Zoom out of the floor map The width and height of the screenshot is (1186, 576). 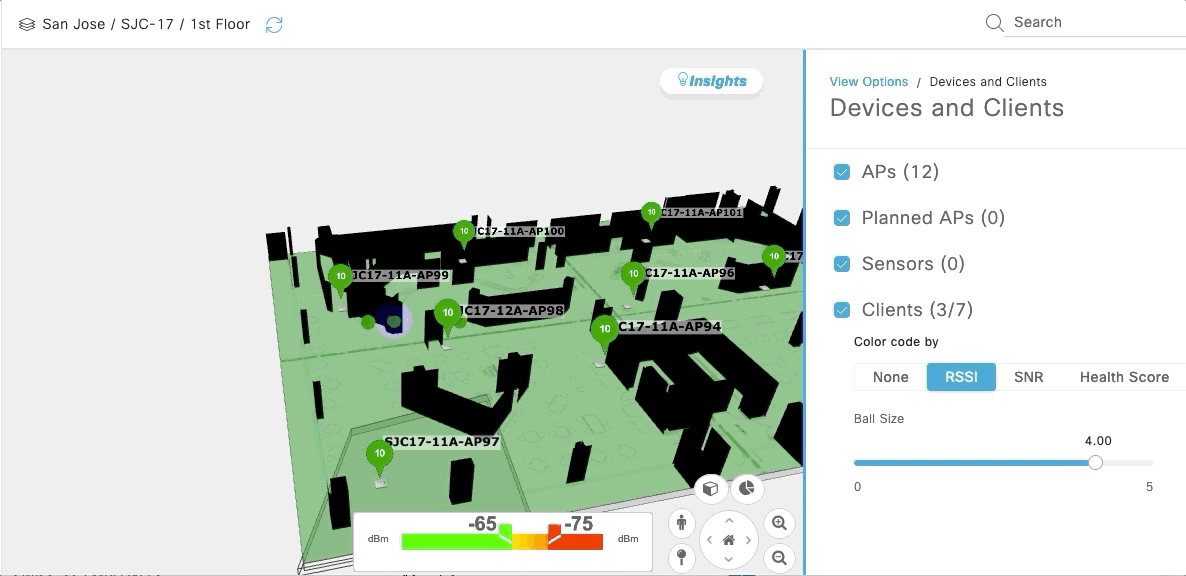[778, 557]
